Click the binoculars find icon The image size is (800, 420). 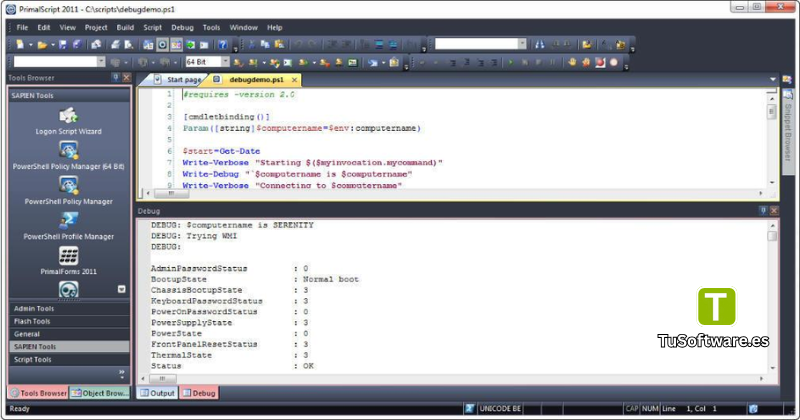coord(539,45)
